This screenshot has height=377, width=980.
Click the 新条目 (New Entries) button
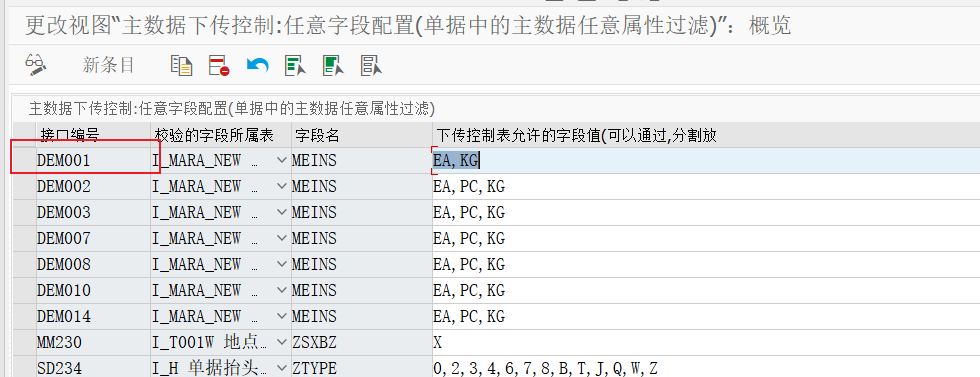109,65
